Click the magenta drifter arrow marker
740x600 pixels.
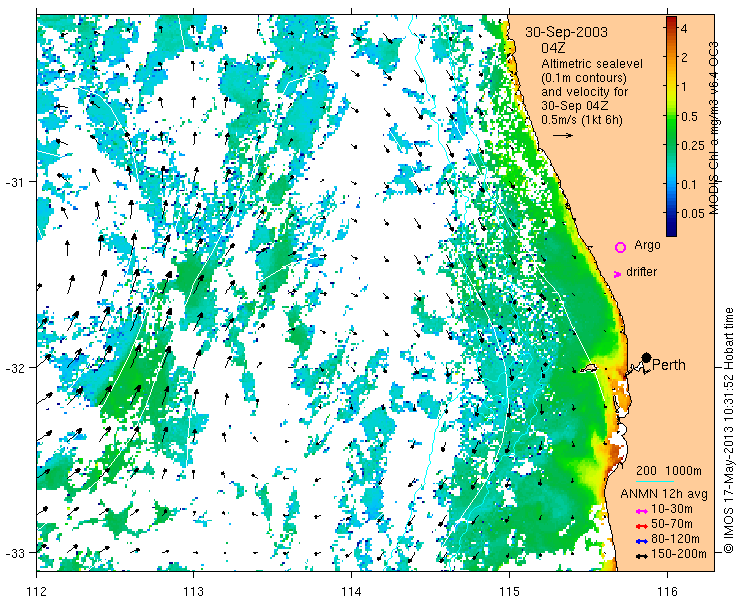click(617, 274)
